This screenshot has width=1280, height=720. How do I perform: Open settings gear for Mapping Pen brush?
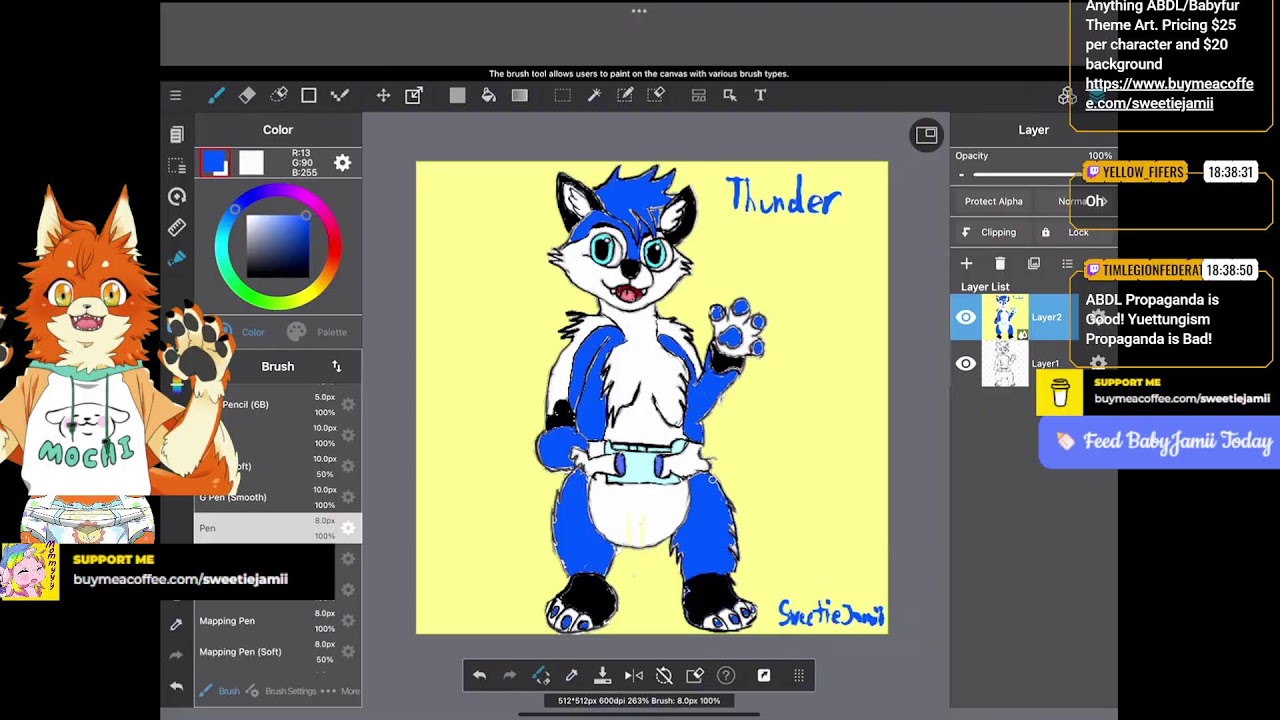click(348, 621)
